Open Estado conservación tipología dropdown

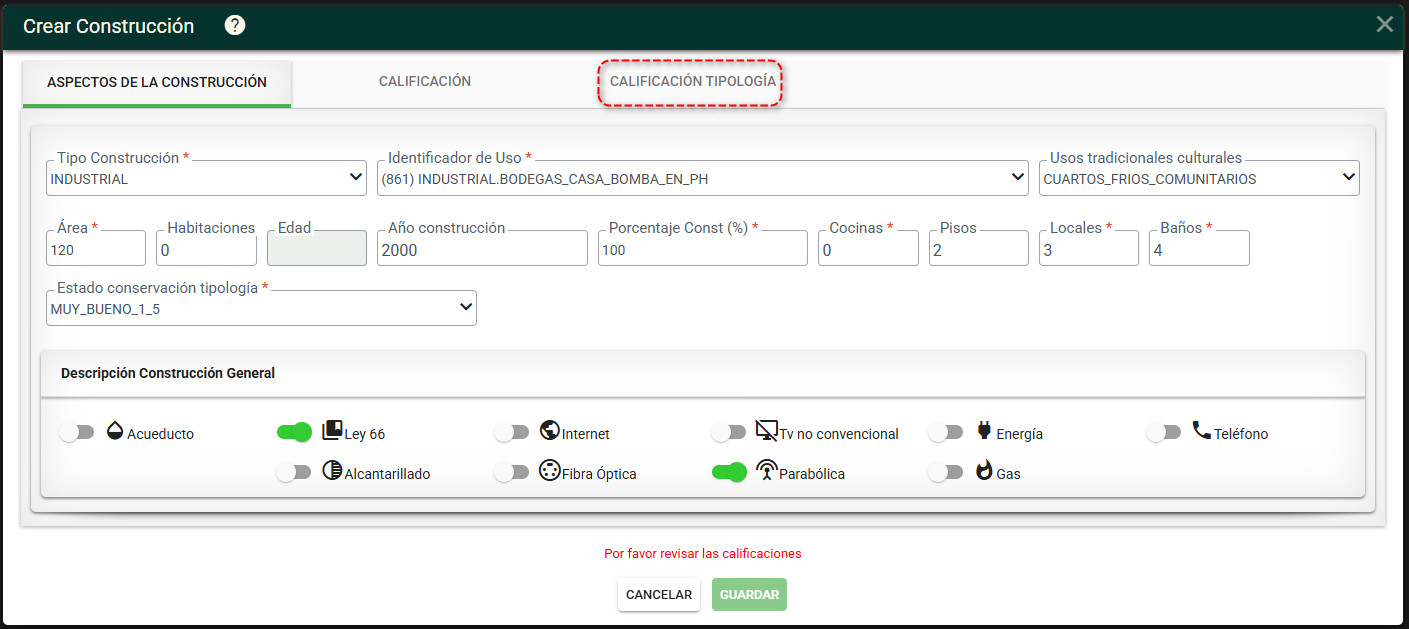[261, 308]
